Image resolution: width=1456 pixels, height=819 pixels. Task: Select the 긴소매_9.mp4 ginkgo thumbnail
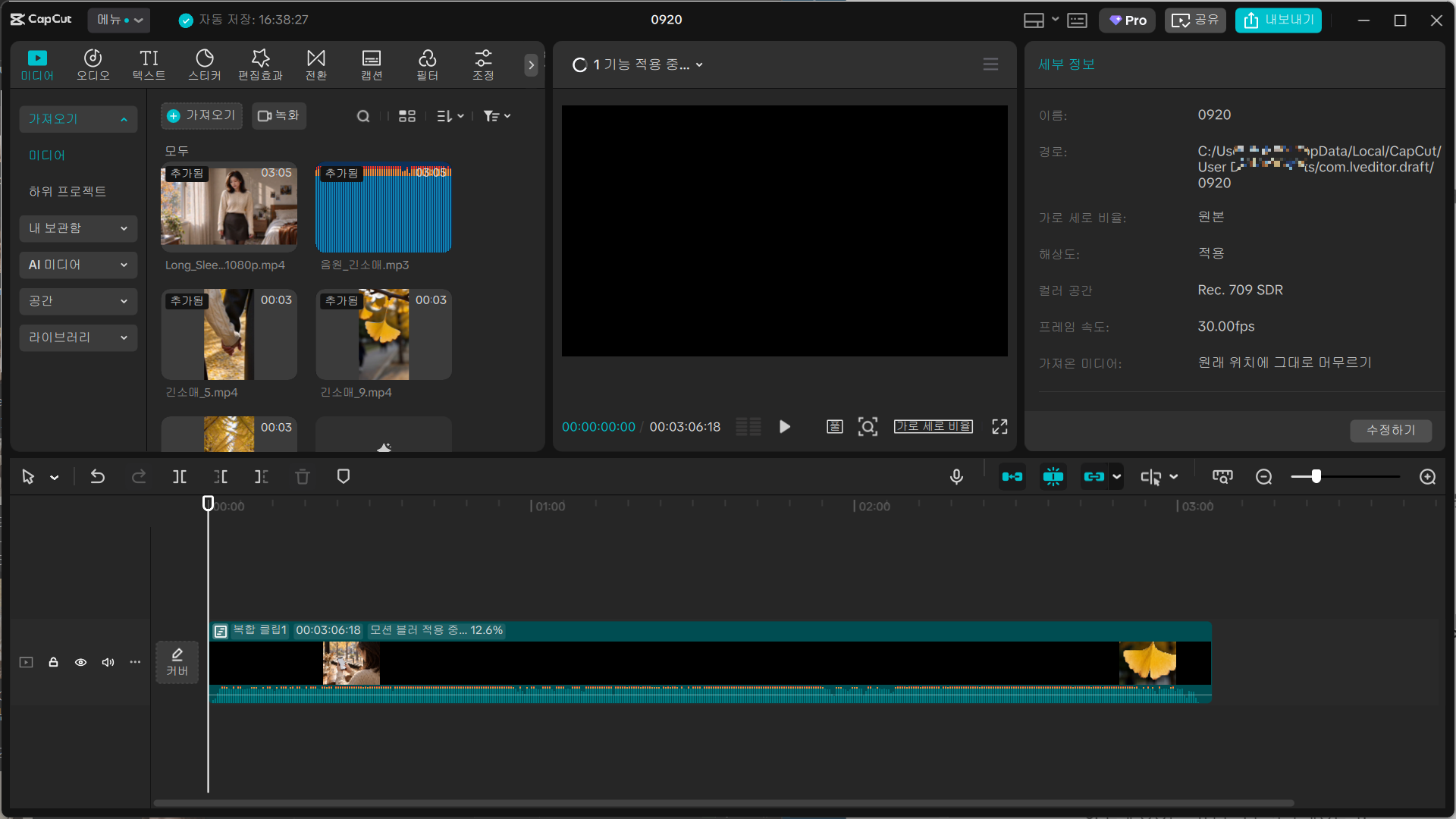click(384, 334)
